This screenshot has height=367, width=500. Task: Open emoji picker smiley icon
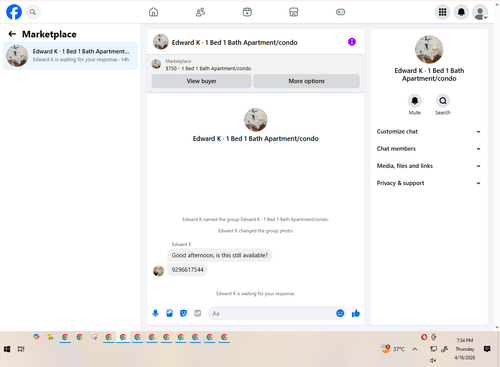tap(340, 313)
